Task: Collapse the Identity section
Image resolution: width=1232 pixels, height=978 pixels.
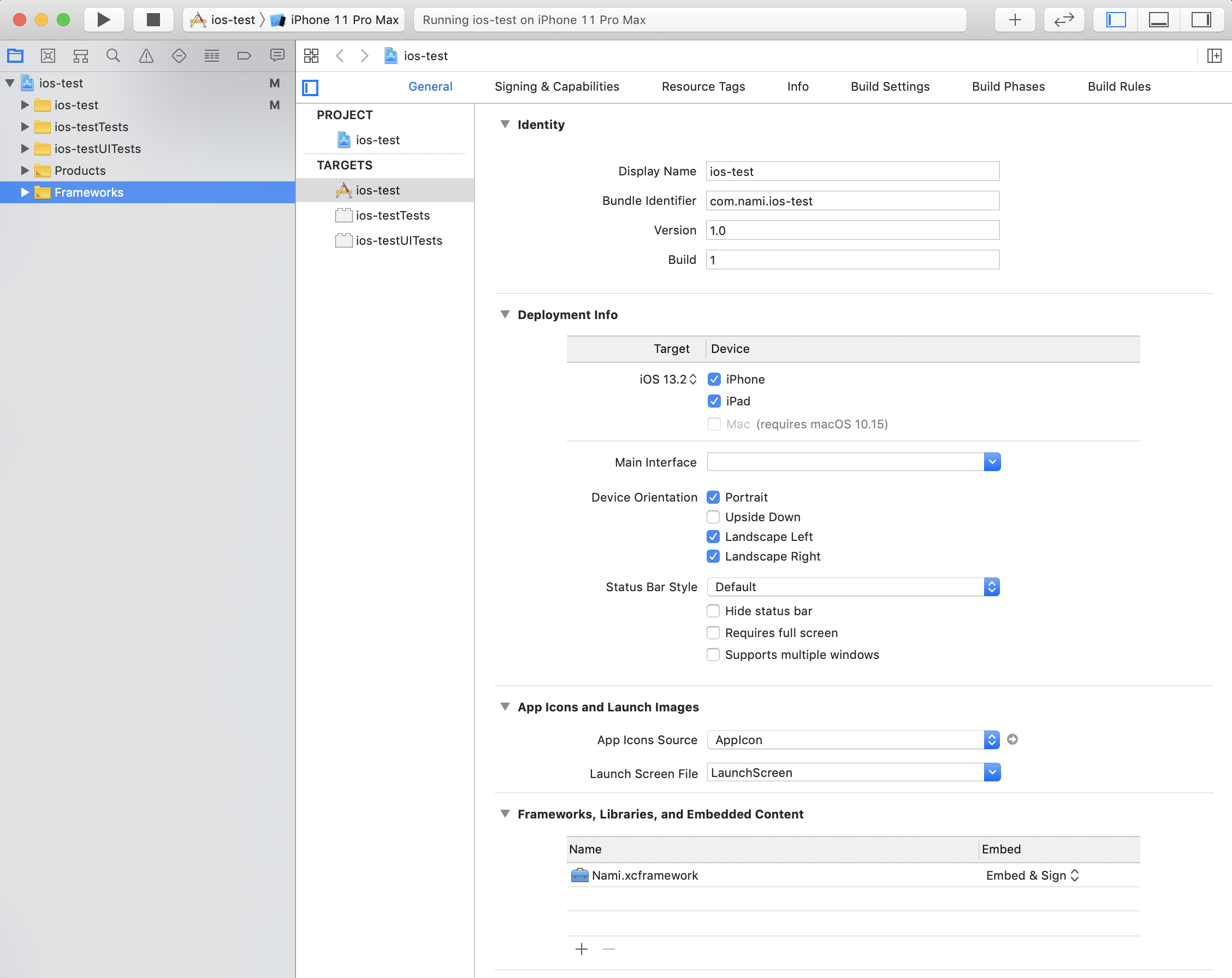Action: tap(505, 124)
